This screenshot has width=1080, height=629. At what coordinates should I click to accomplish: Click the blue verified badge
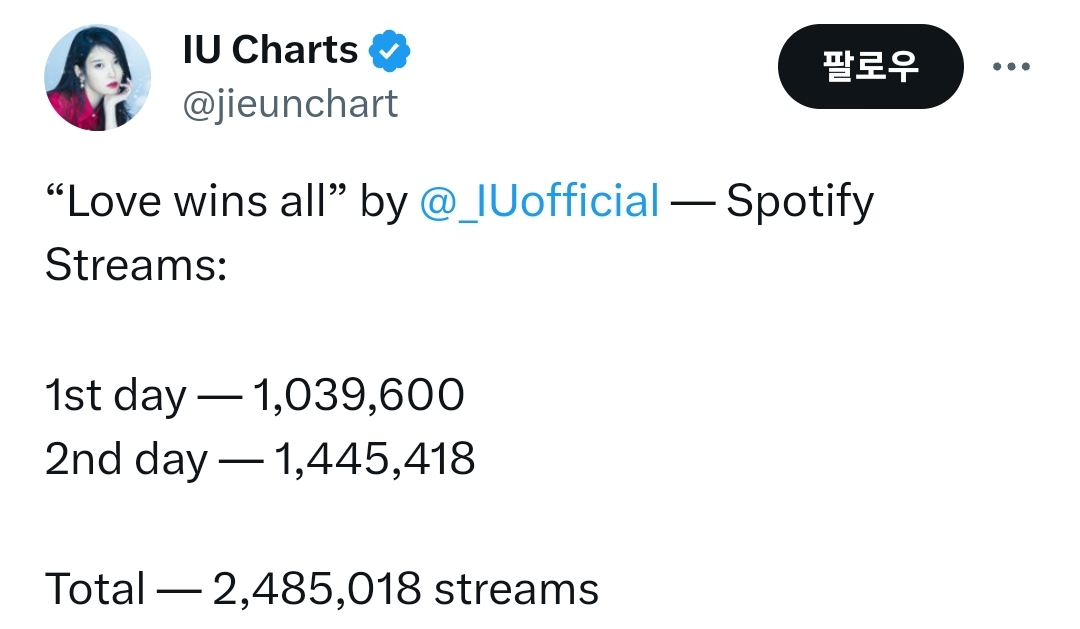[390, 51]
